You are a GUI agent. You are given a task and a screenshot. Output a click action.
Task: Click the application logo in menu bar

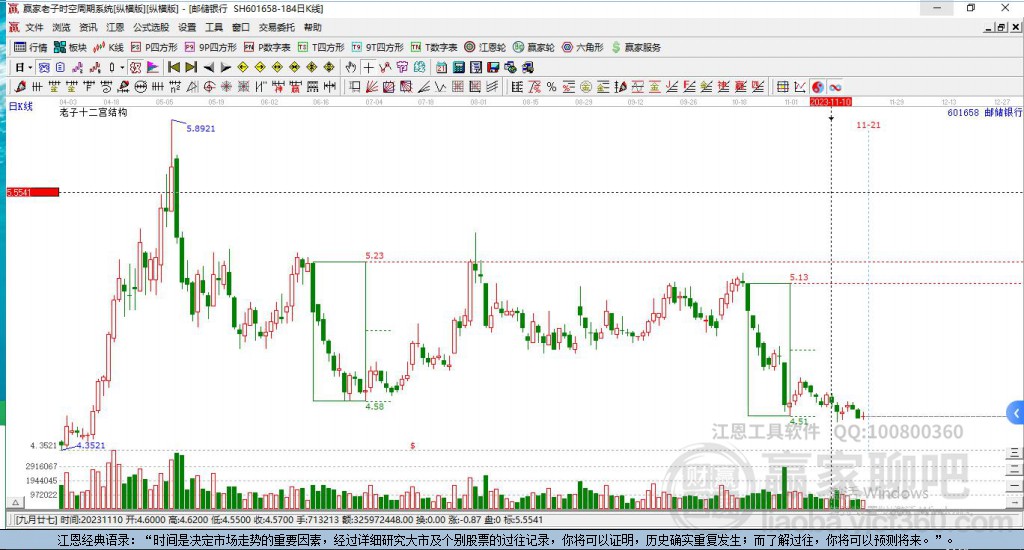(14, 27)
